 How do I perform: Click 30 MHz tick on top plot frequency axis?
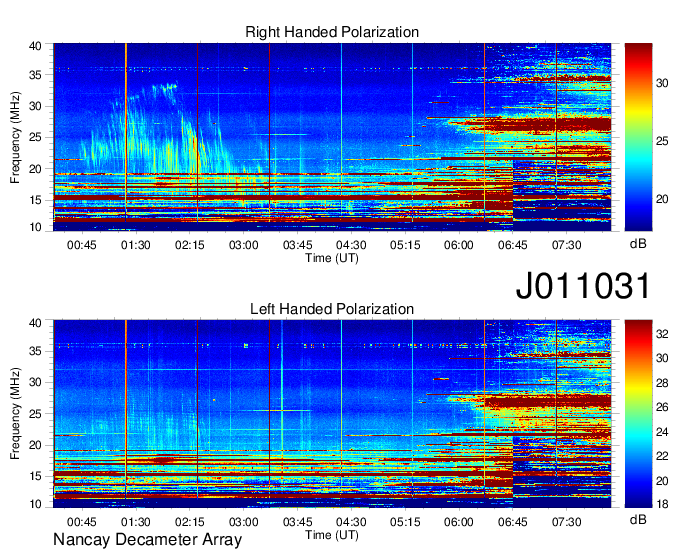coord(36,106)
